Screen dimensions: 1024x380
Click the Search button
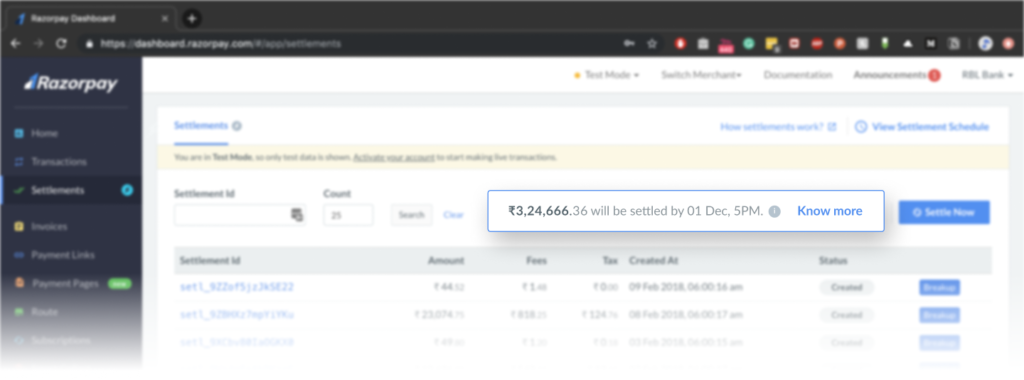click(x=411, y=215)
